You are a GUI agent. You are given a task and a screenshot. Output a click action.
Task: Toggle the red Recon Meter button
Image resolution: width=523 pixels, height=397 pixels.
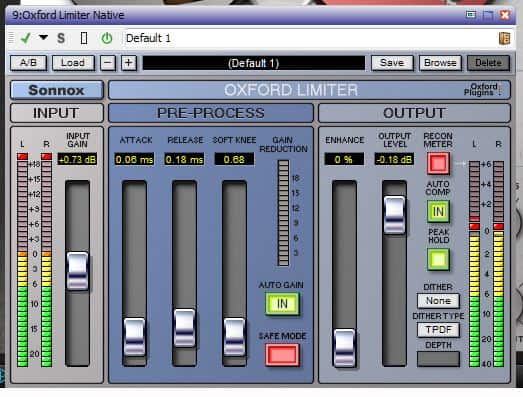click(438, 163)
